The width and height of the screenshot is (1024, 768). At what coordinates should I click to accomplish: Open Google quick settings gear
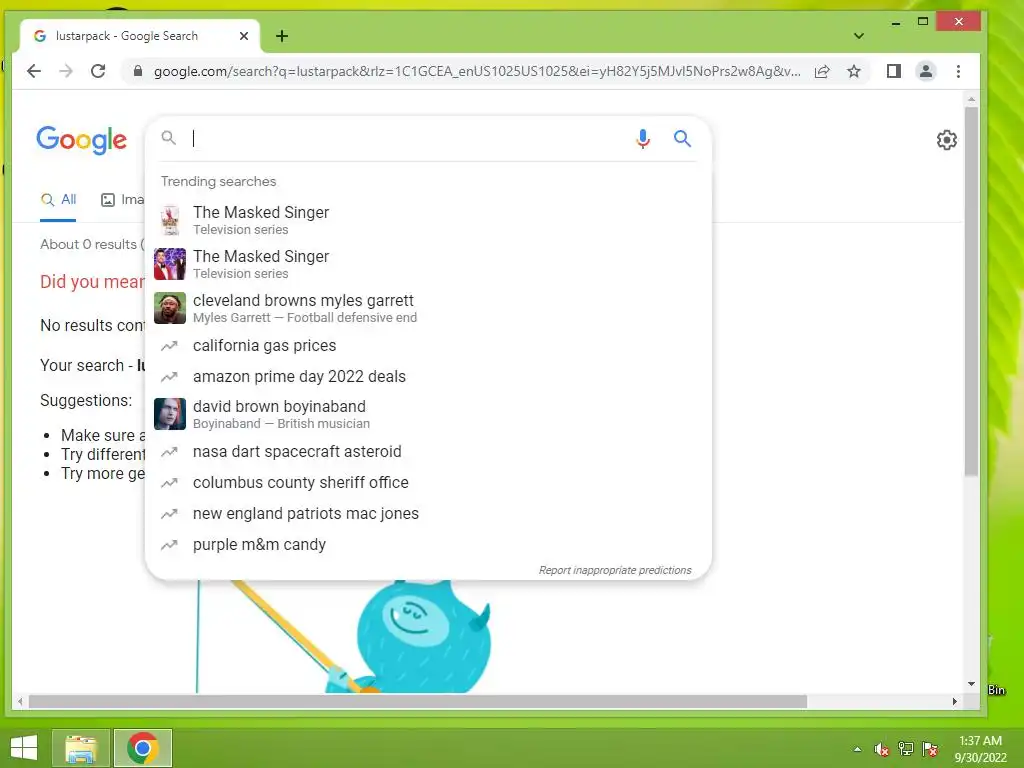click(946, 140)
